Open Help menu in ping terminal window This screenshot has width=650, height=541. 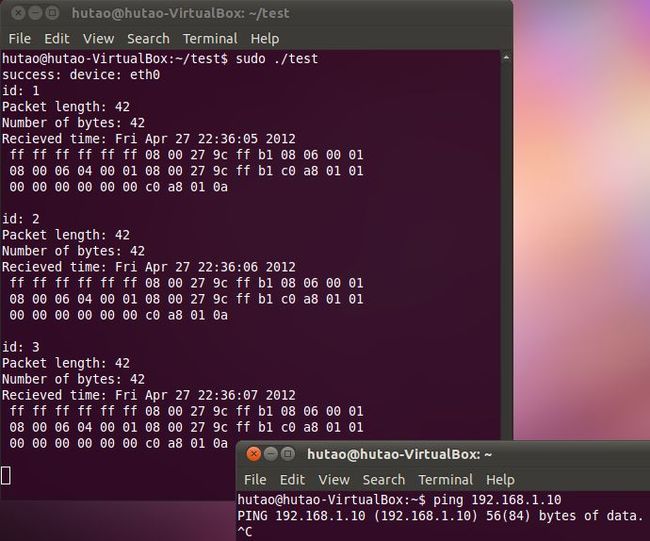pyautogui.click(x=500, y=480)
